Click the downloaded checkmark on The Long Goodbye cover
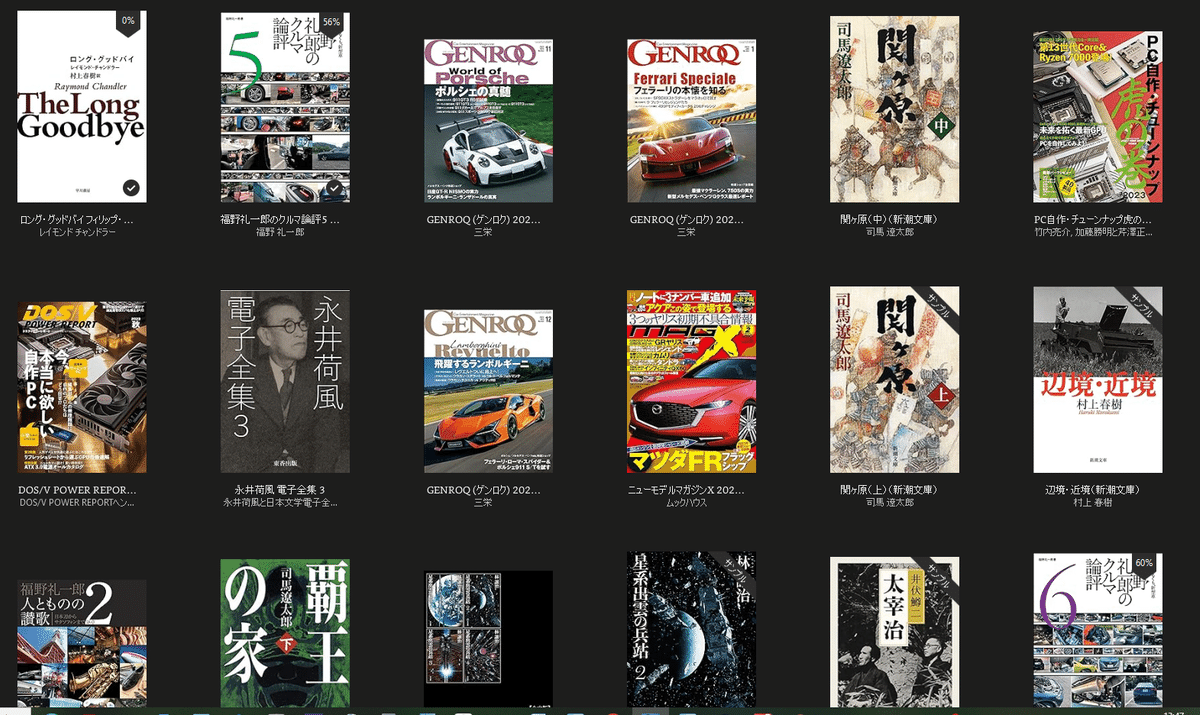This screenshot has height=715, width=1200. 131,187
